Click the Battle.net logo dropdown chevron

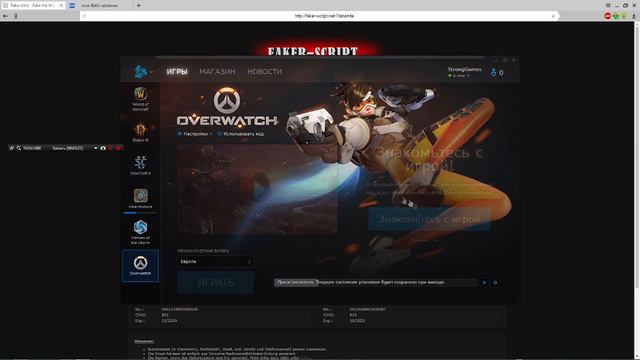[x=151, y=72]
